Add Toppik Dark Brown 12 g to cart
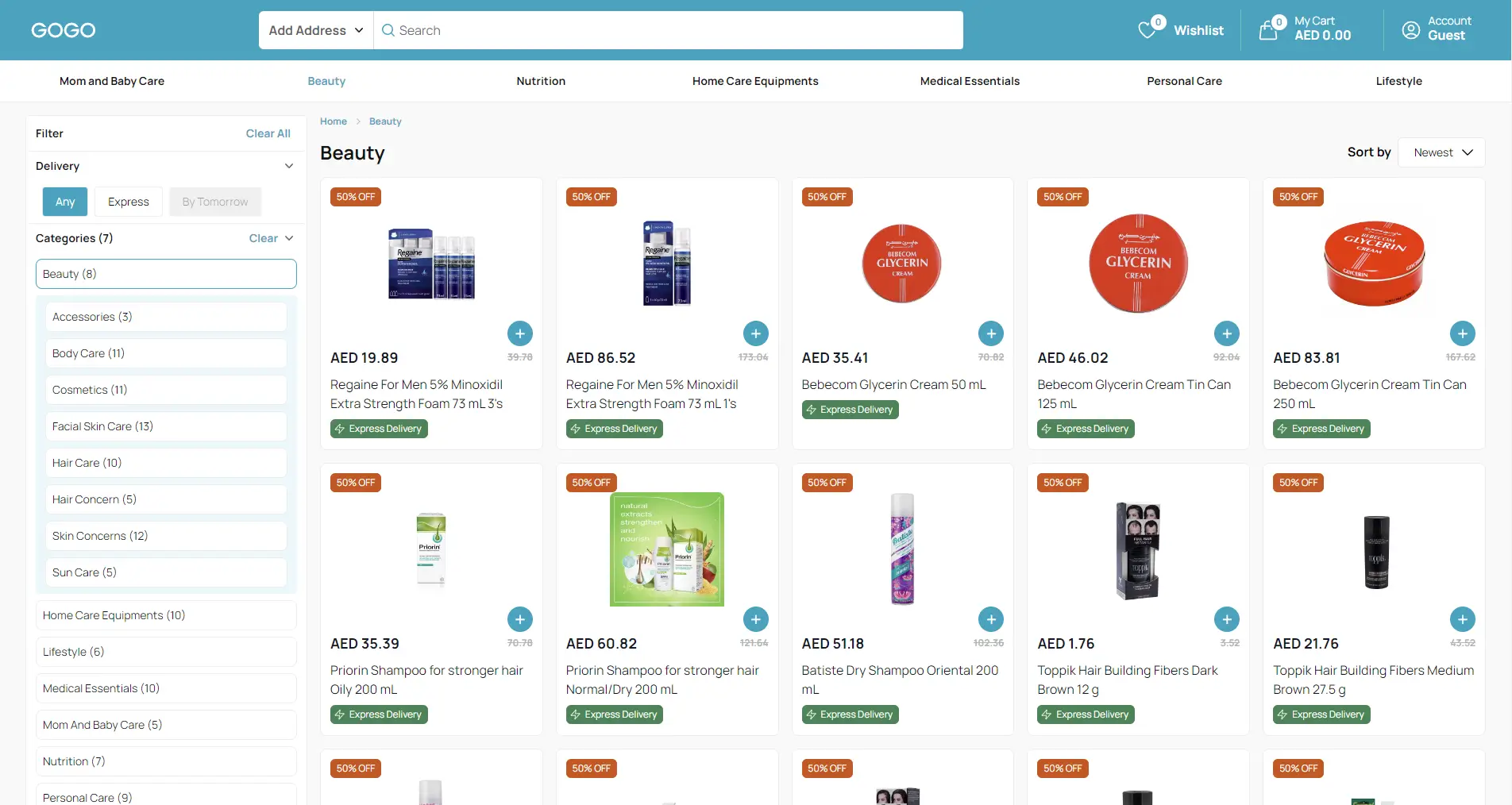The width and height of the screenshot is (1512, 805). click(x=1227, y=619)
